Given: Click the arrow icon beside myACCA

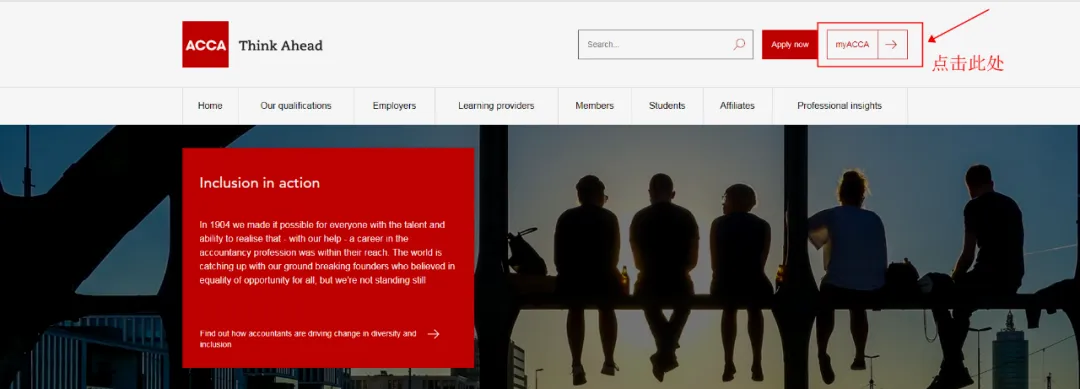Looking at the screenshot, I should click(892, 44).
